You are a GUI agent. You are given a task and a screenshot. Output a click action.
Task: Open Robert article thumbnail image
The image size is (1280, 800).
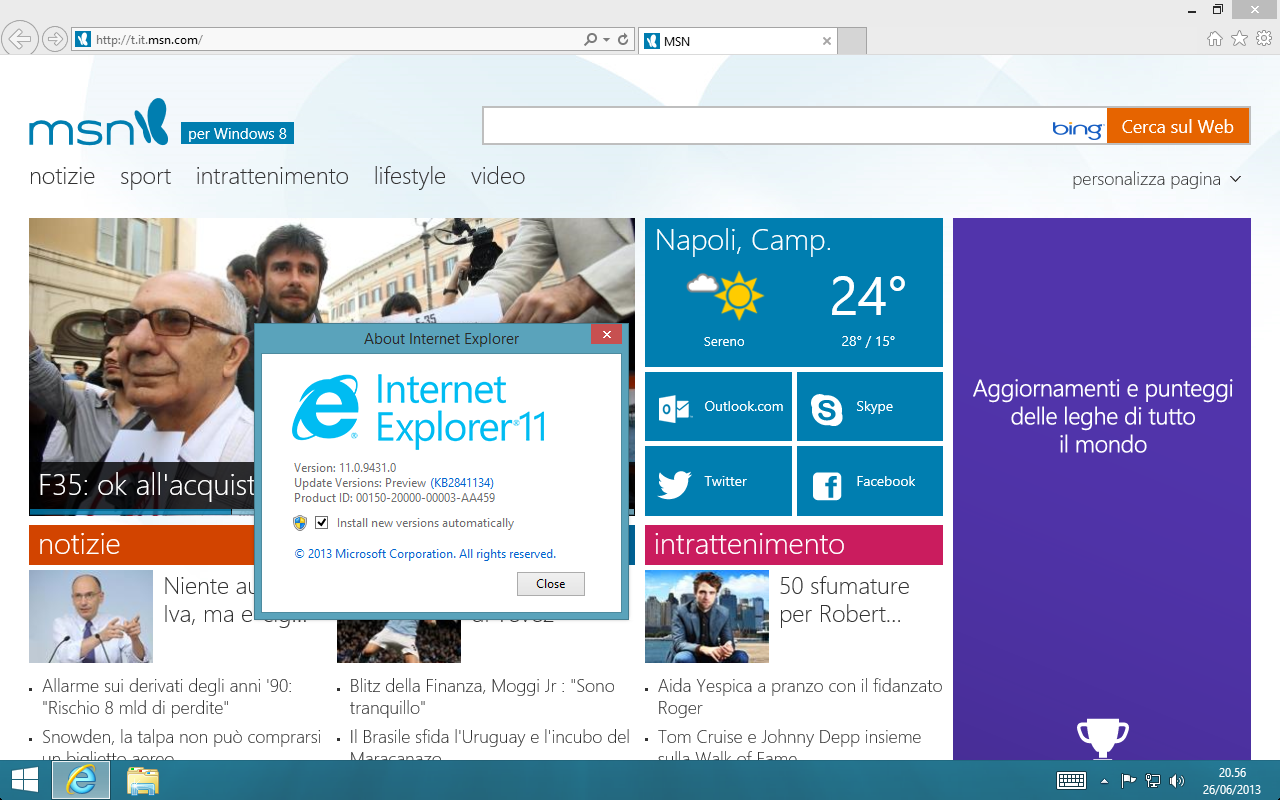(x=707, y=616)
